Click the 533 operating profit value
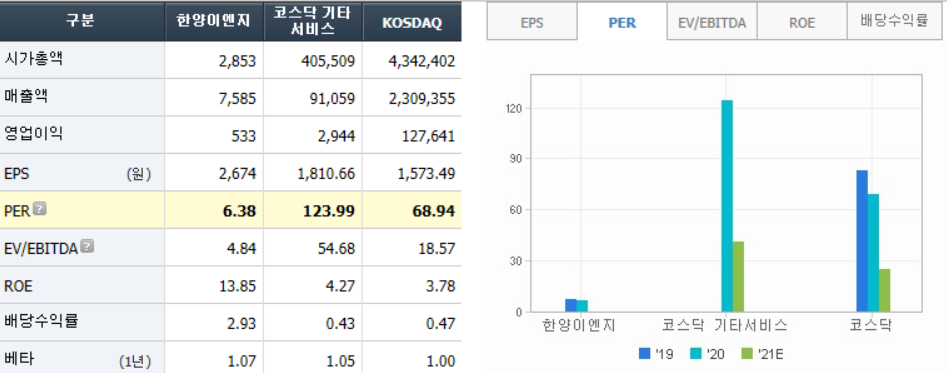 244,136
